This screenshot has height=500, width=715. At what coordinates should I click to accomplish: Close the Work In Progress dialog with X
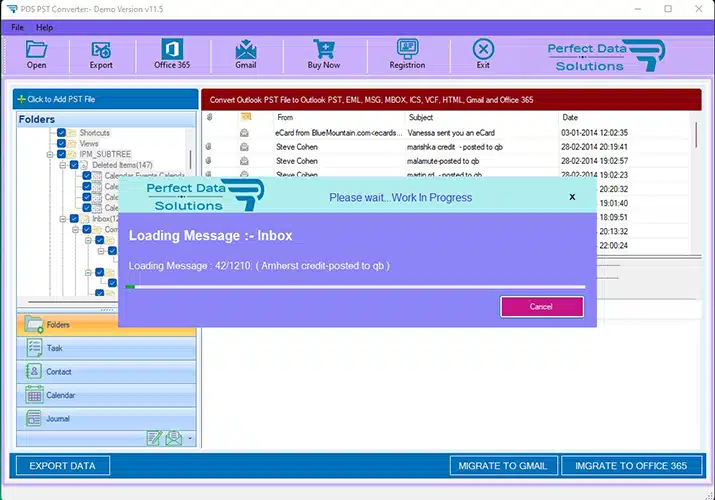tap(572, 197)
